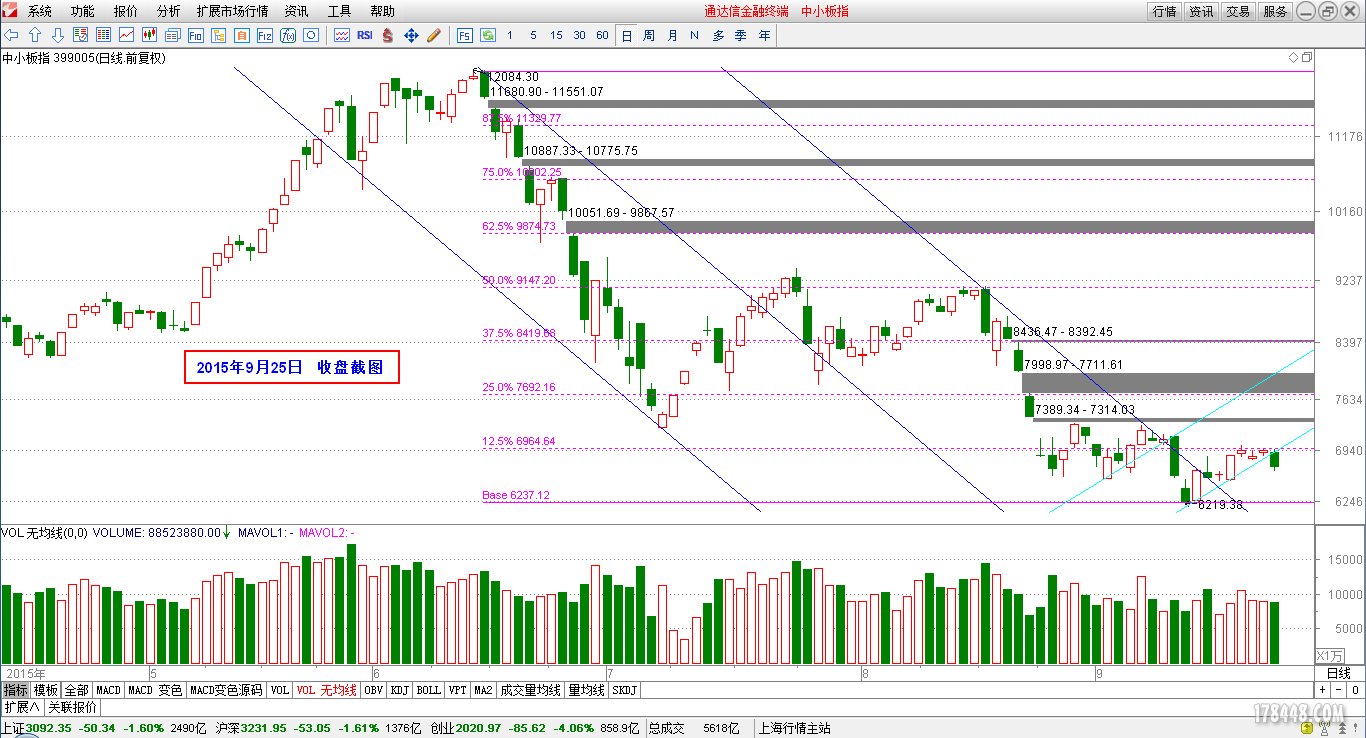Click the 服务 button at top right
Viewport: 1366px width, 738px height.
pyautogui.click(x=1275, y=11)
